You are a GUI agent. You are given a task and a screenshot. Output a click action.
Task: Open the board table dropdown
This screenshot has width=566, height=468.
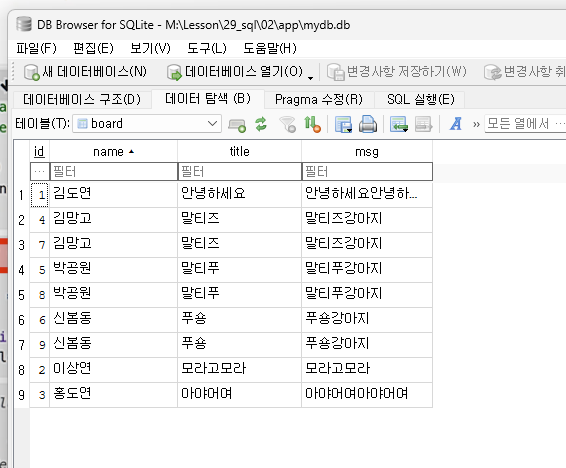click(x=147, y=124)
